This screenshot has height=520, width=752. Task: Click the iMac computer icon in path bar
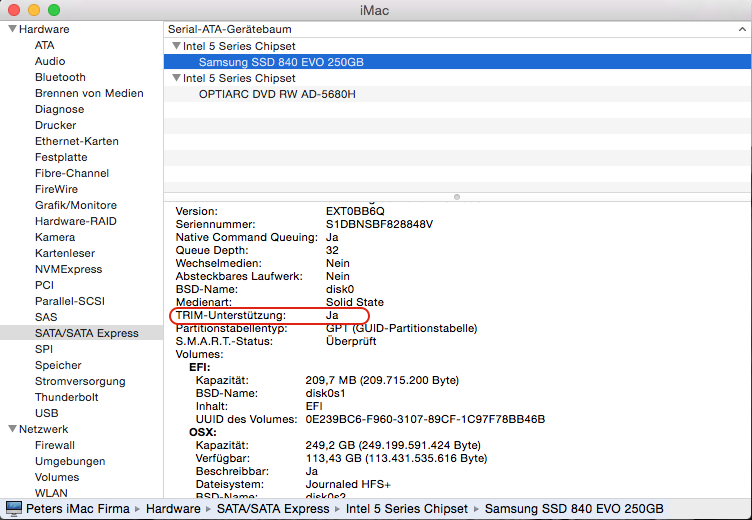tap(13, 508)
